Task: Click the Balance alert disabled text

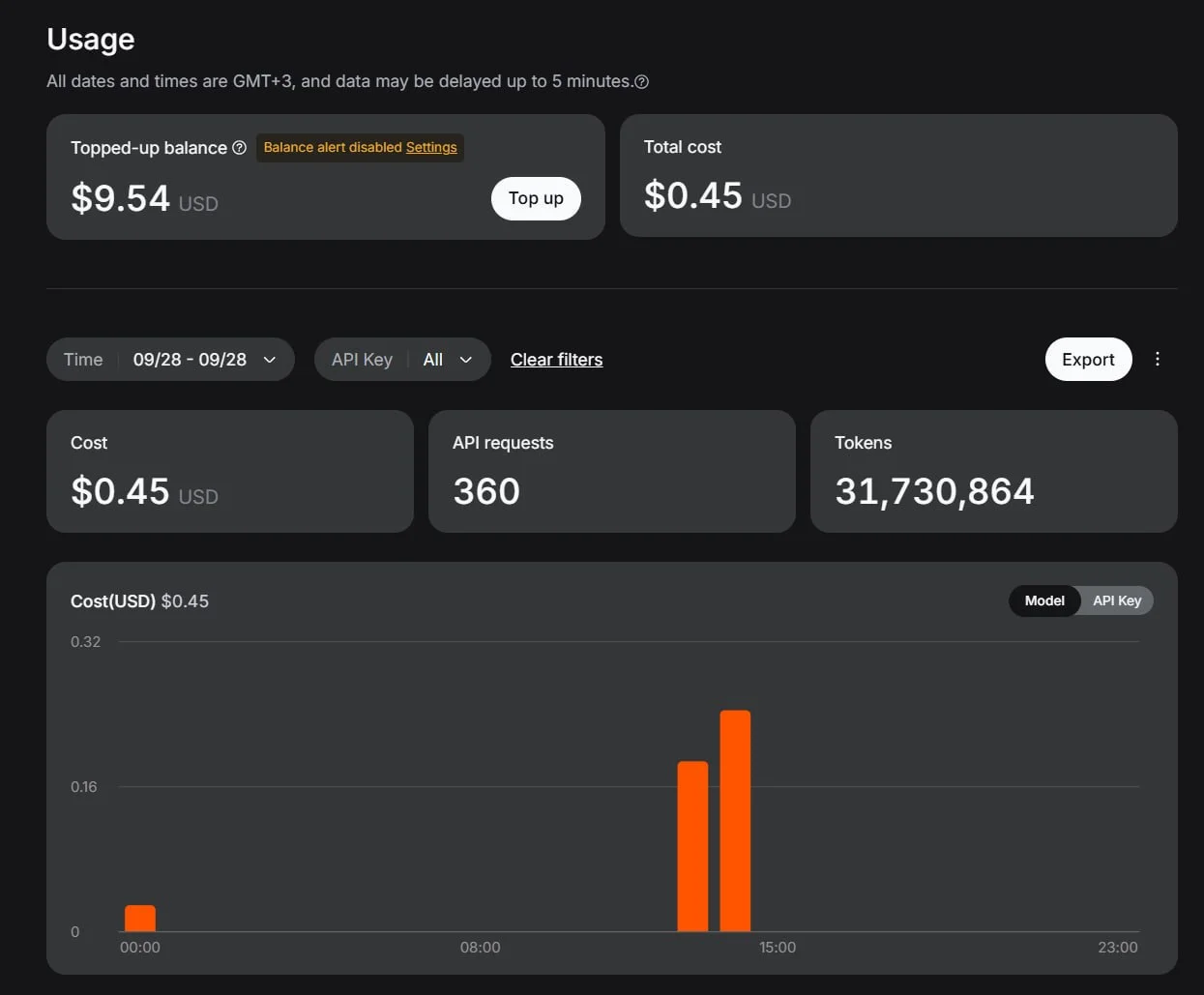Action: 333,147
